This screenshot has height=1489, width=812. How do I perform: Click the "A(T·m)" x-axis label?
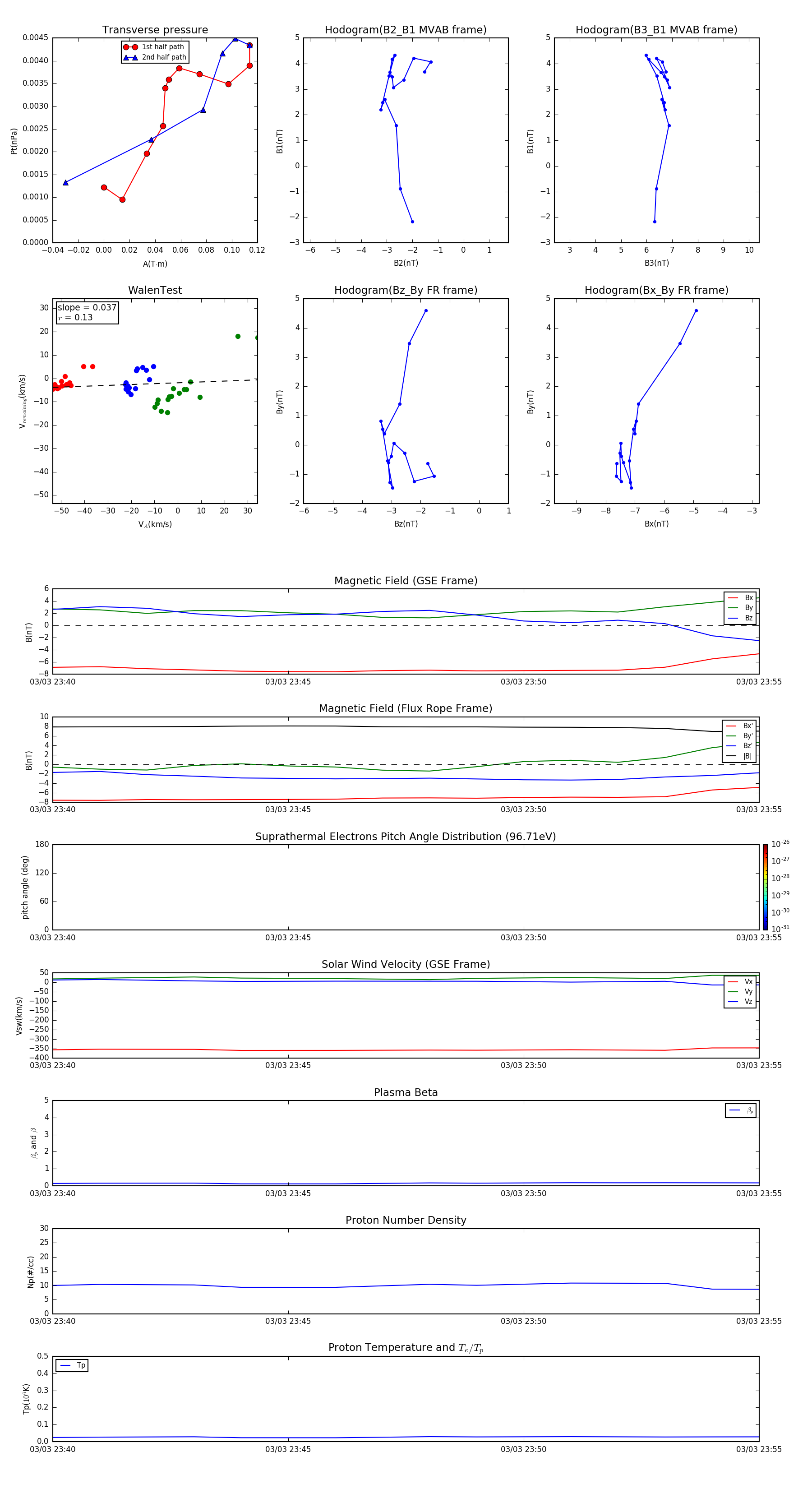coord(155,264)
